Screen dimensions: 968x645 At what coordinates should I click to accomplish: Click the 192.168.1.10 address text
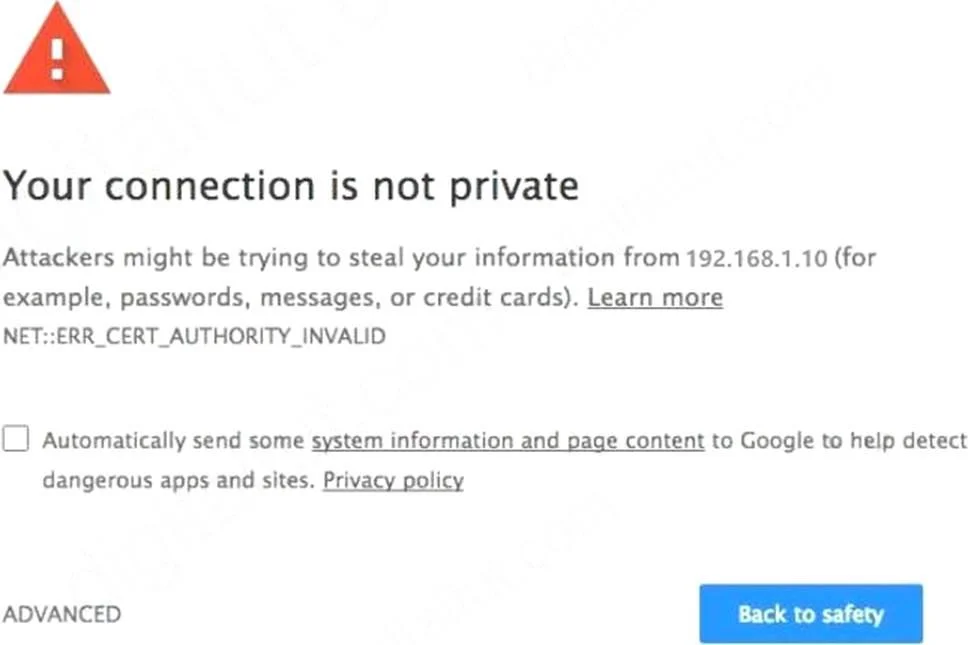point(757,258)
